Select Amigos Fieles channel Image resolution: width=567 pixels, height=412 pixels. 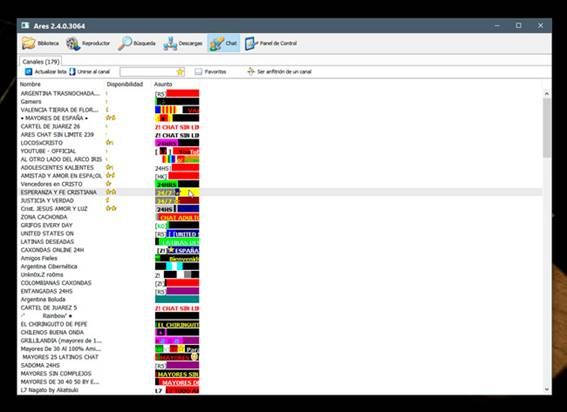[x=39, y=258]
